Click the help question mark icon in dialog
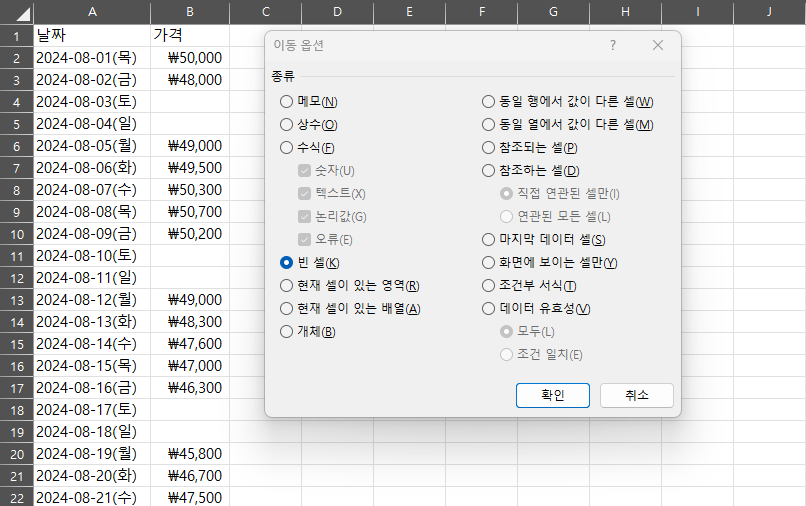 [x=613, y=45]
